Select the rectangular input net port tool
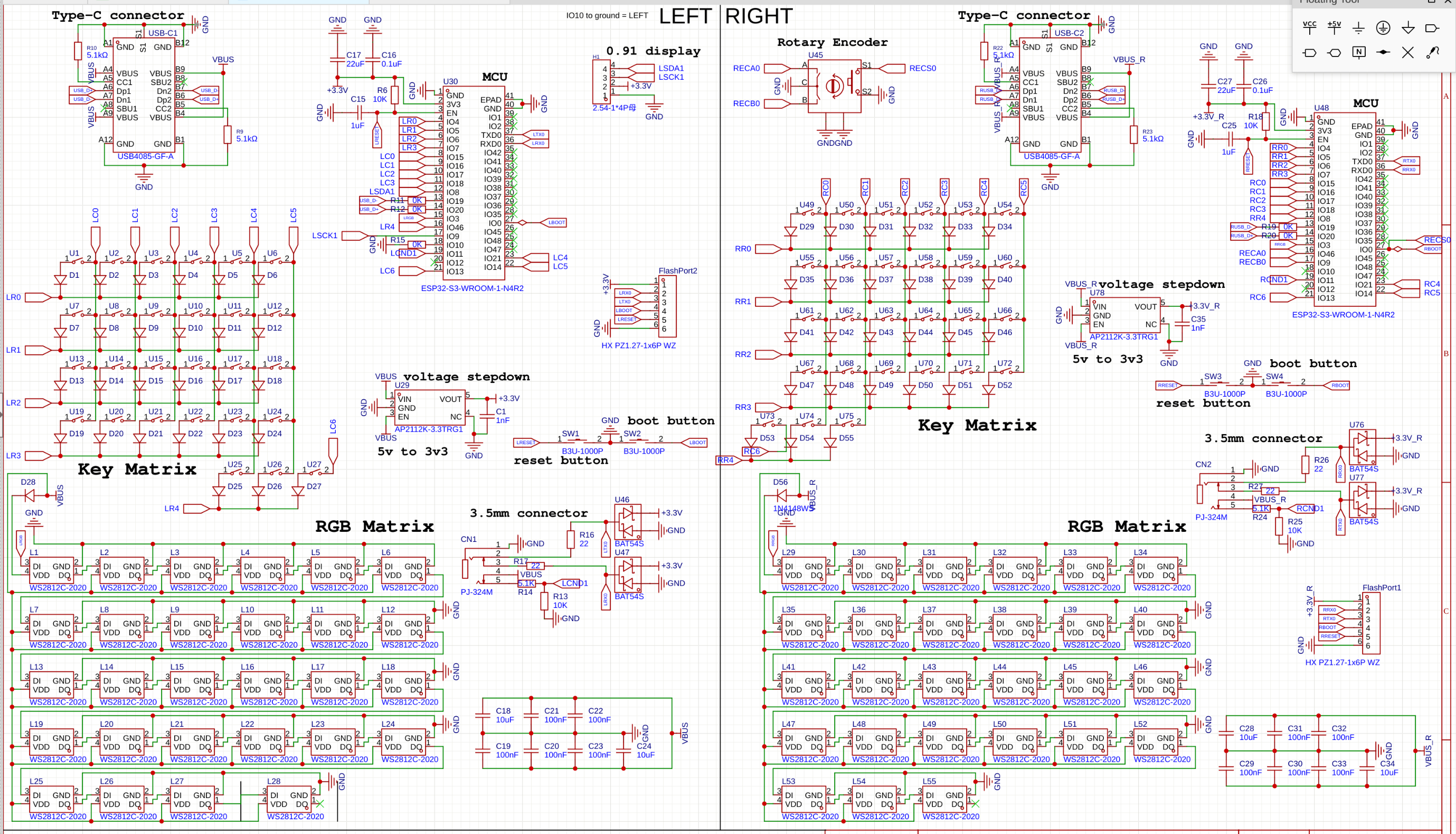This screenshot has height=834, width=1456. (1309, 53)
